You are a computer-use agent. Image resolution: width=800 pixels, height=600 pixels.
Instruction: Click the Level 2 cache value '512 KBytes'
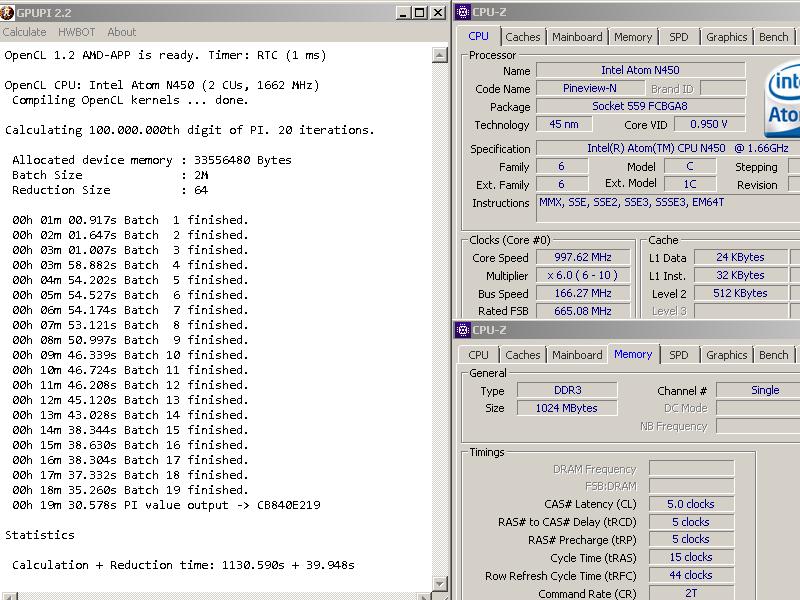[740, 293]
